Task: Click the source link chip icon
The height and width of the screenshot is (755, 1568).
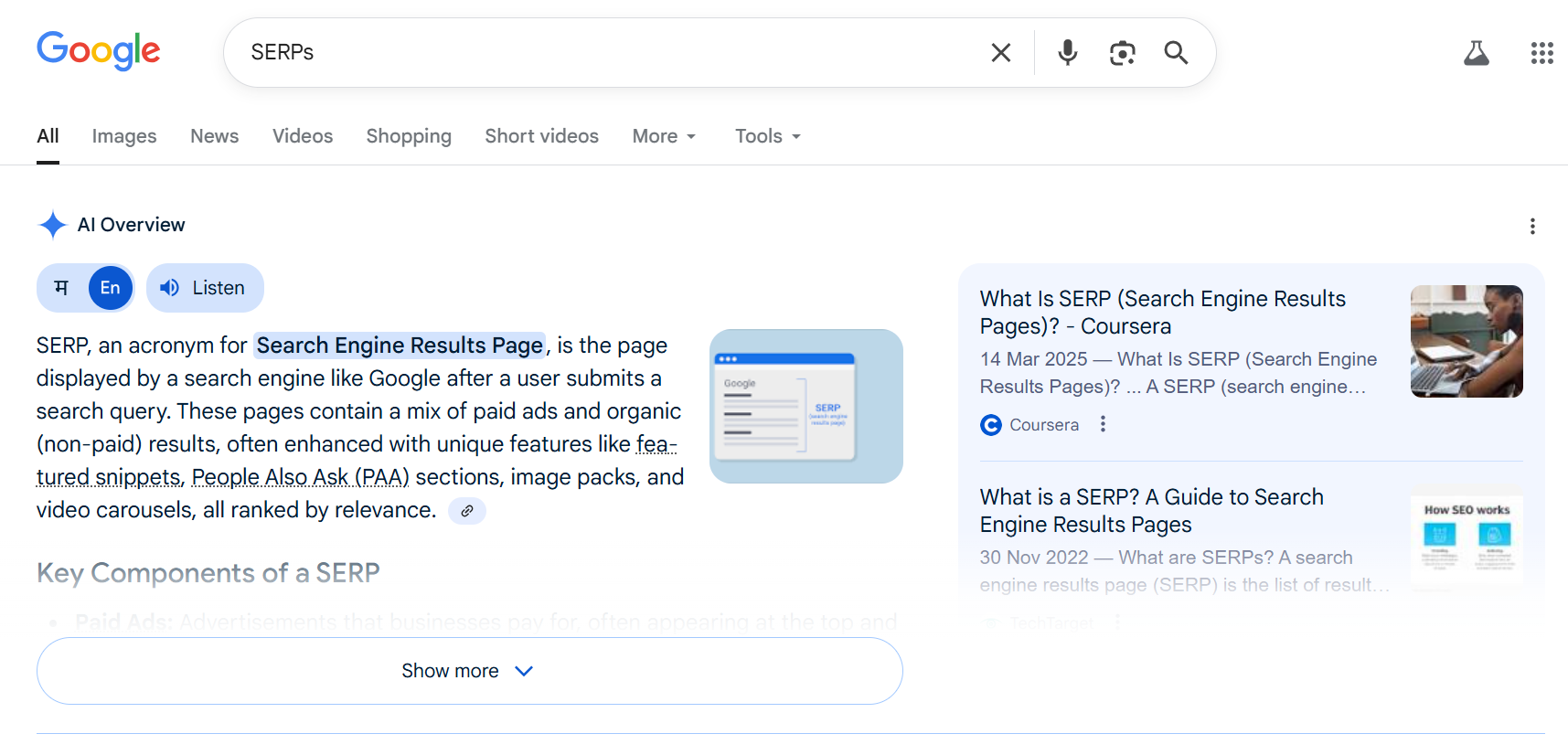Action: (467, 511)
